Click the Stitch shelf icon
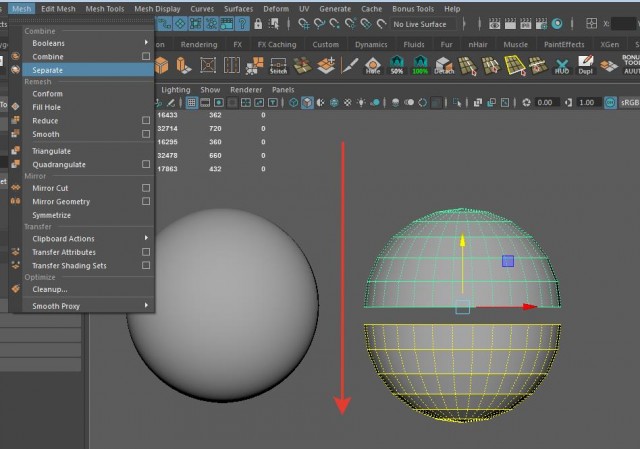The width and height of the screenshot is (640, 449). (278, 65)
